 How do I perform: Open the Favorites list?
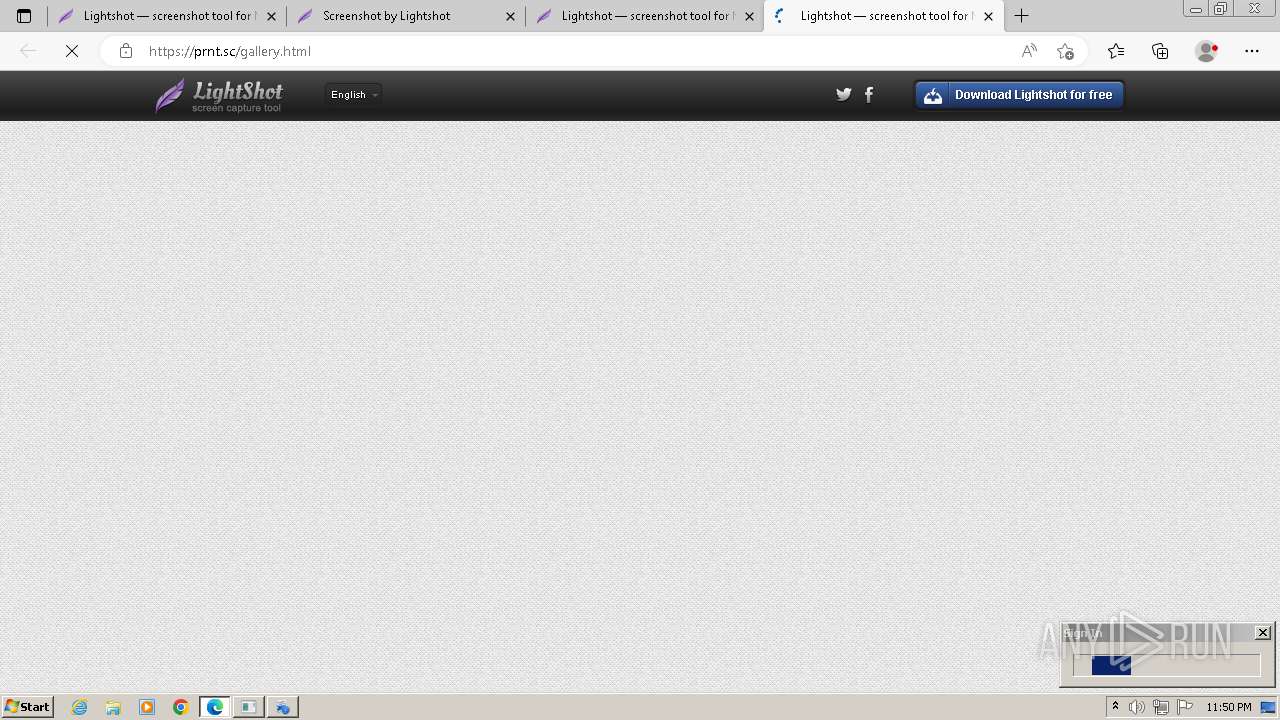1116,51
